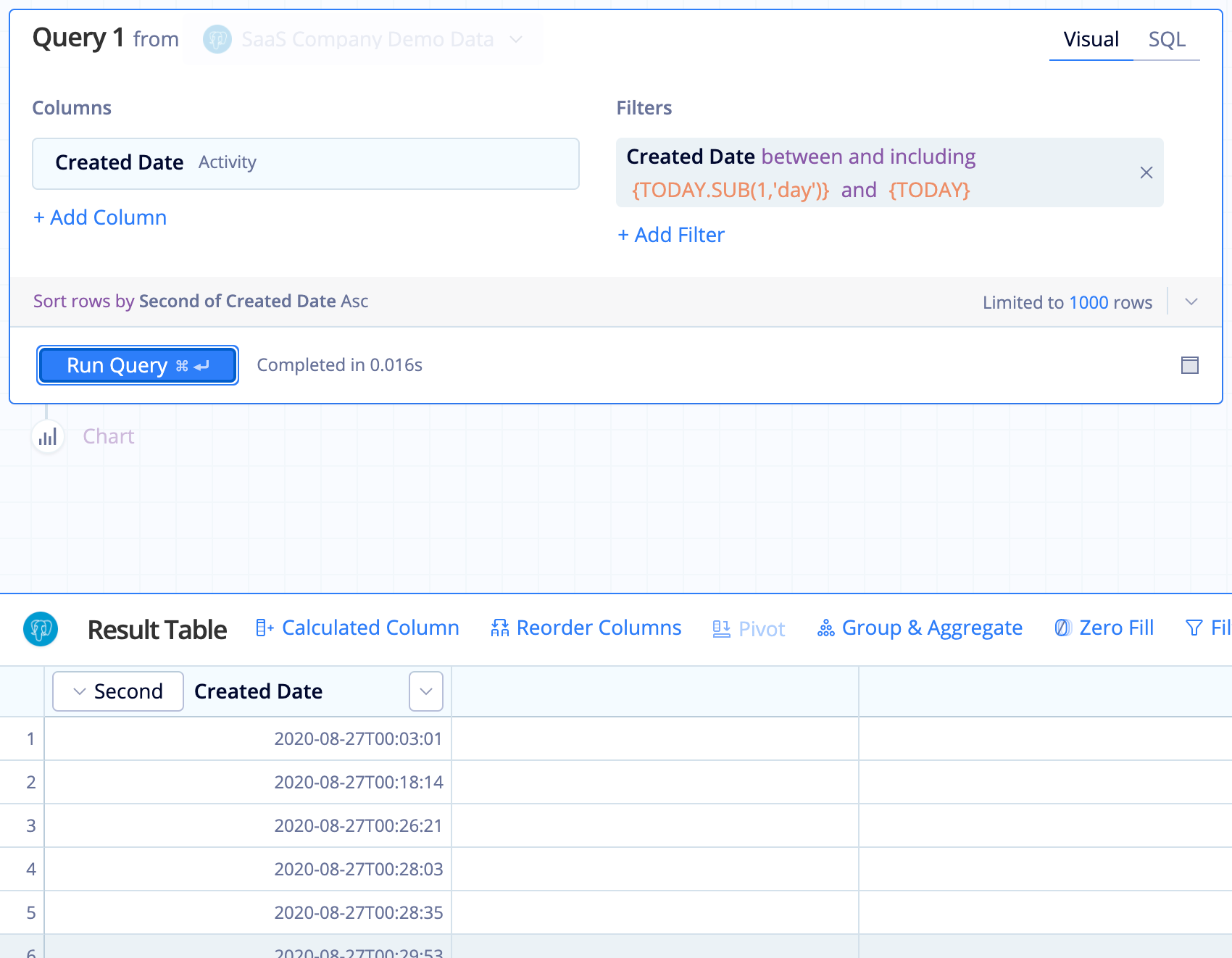Click the Pivot option
Image resolution: width=1232 pixels, height=958 pixels.
pos(749,629)
